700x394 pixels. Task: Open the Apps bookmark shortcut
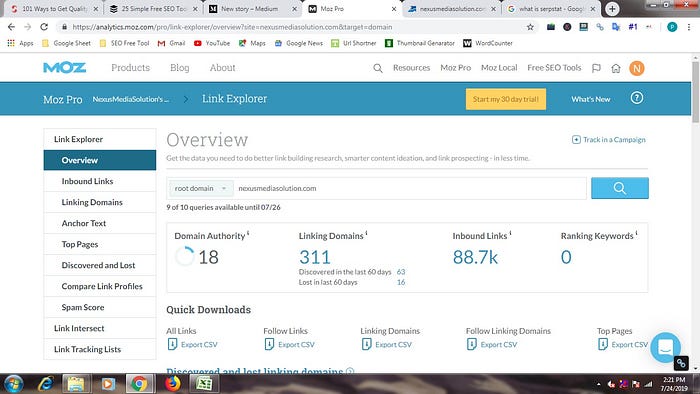(20, 43)
